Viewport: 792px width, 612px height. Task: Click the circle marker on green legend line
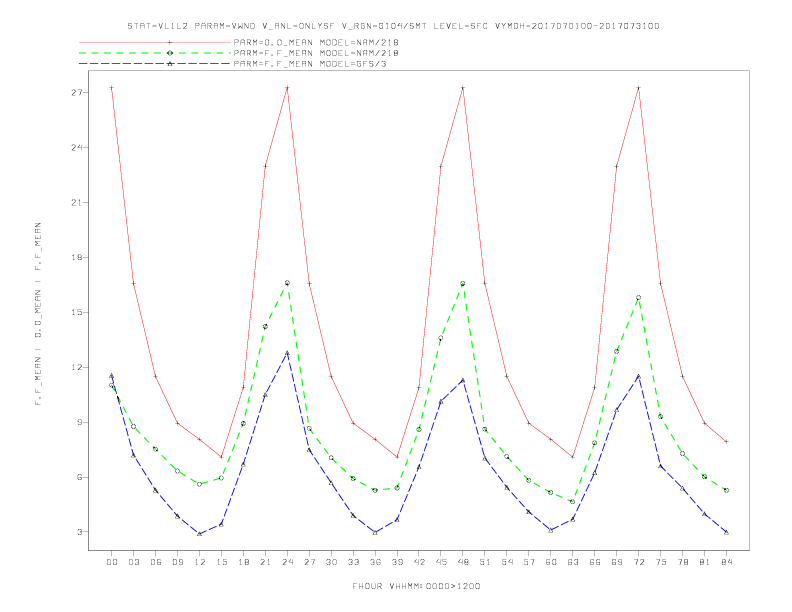click(170, 53)
